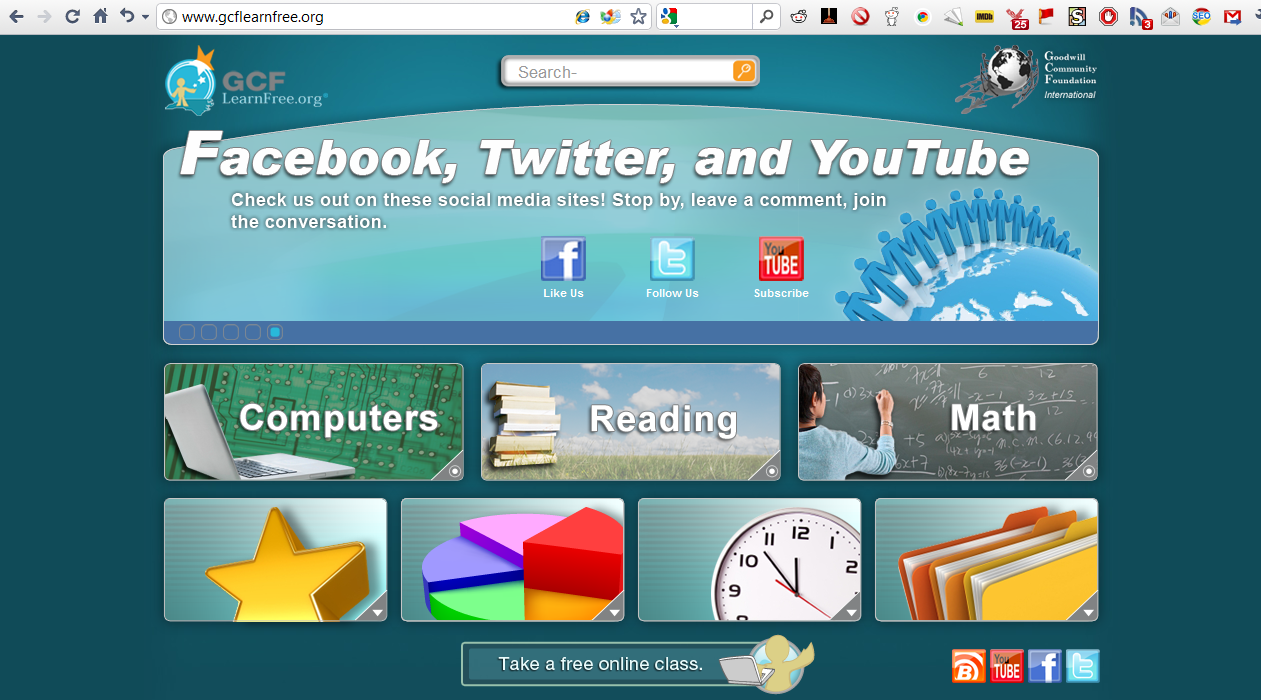Open the Math topic tile

pos(948,422)
